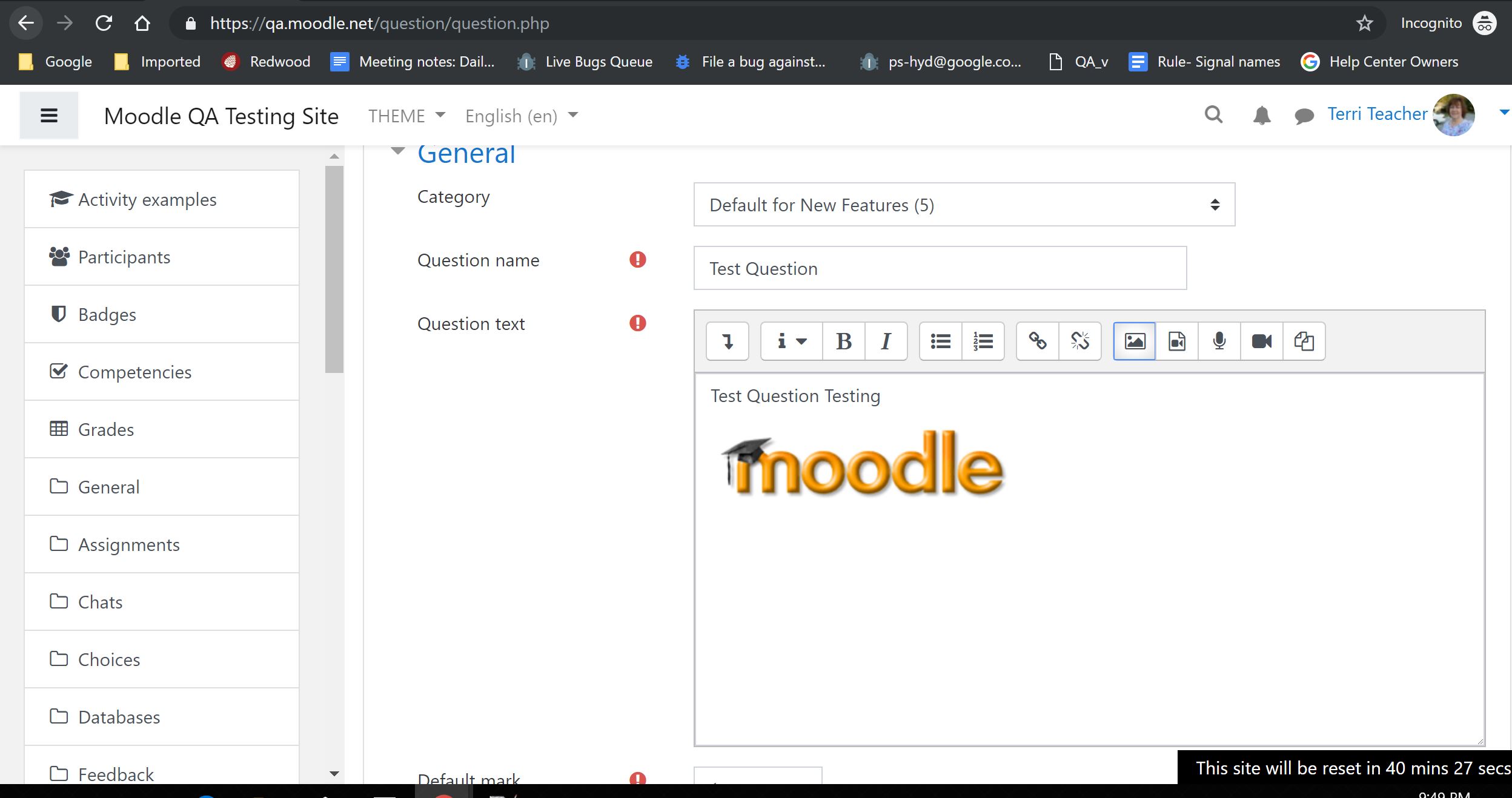Click browser home icon
Screen dimensions: 1512x798
(x=142, y=23)
